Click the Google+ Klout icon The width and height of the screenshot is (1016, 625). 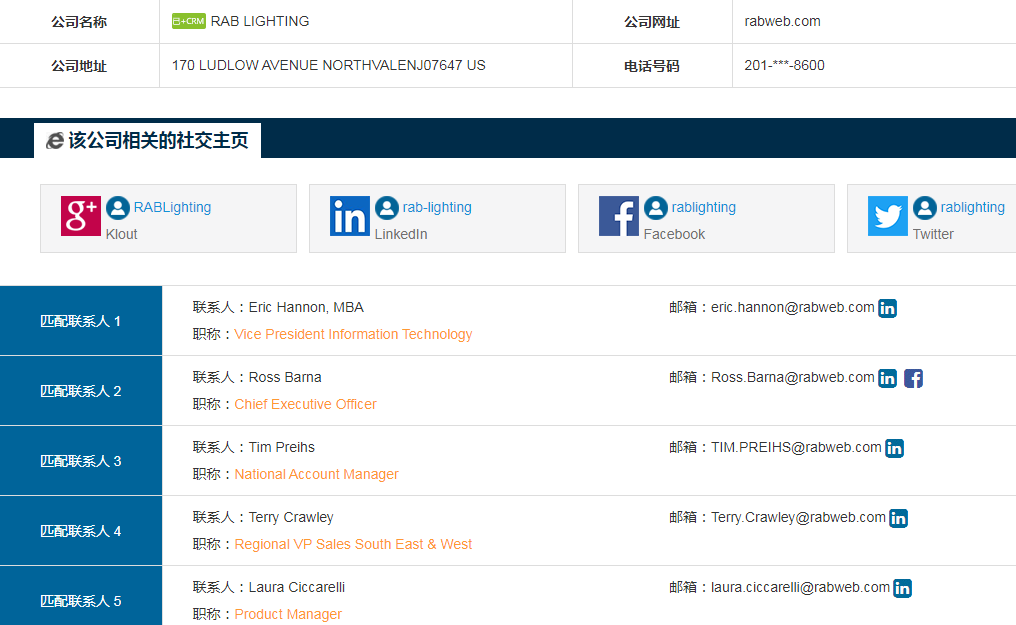[x=81, y=216]
